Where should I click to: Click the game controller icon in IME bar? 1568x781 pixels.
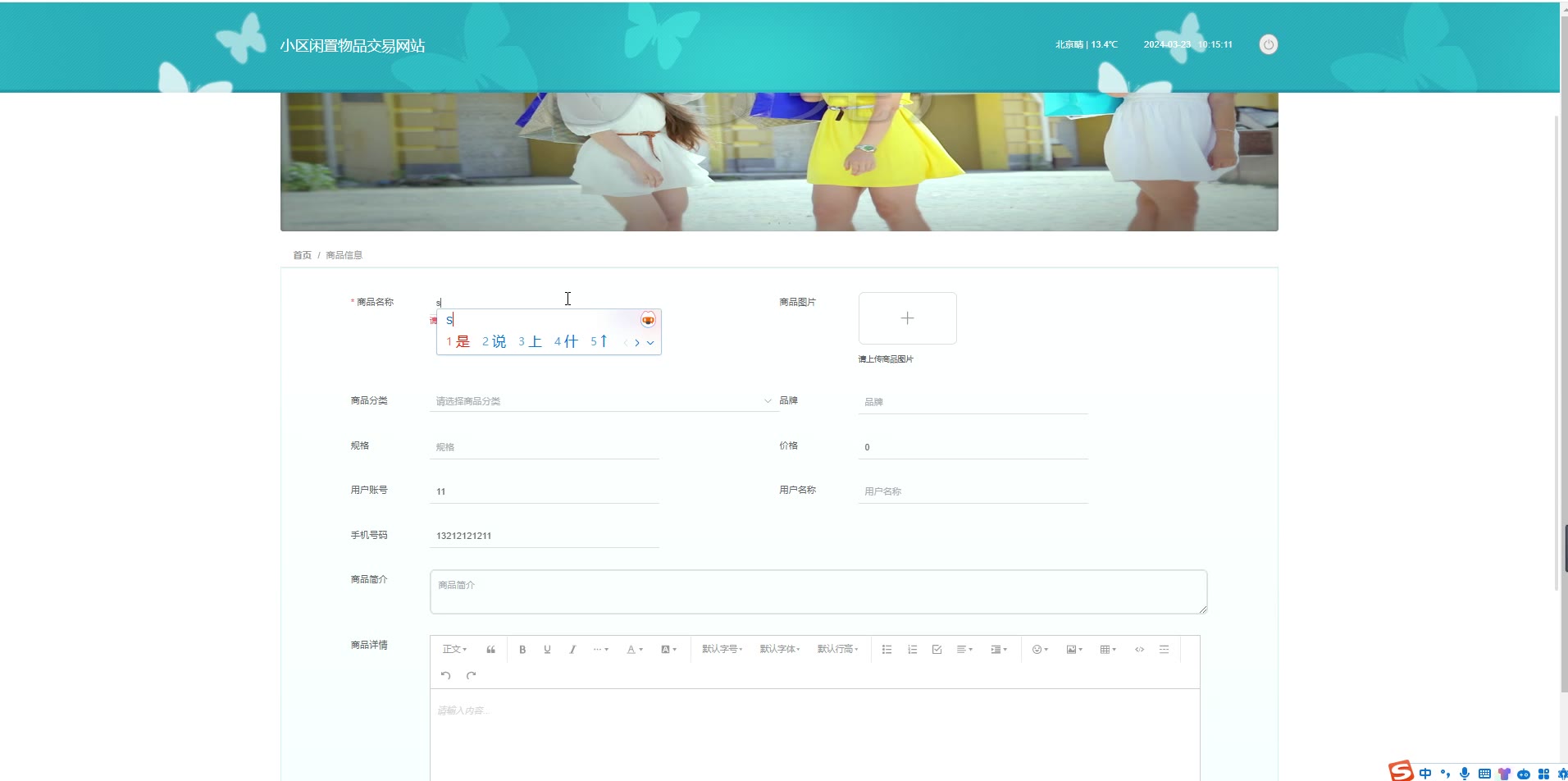(x=1524, y=774)
